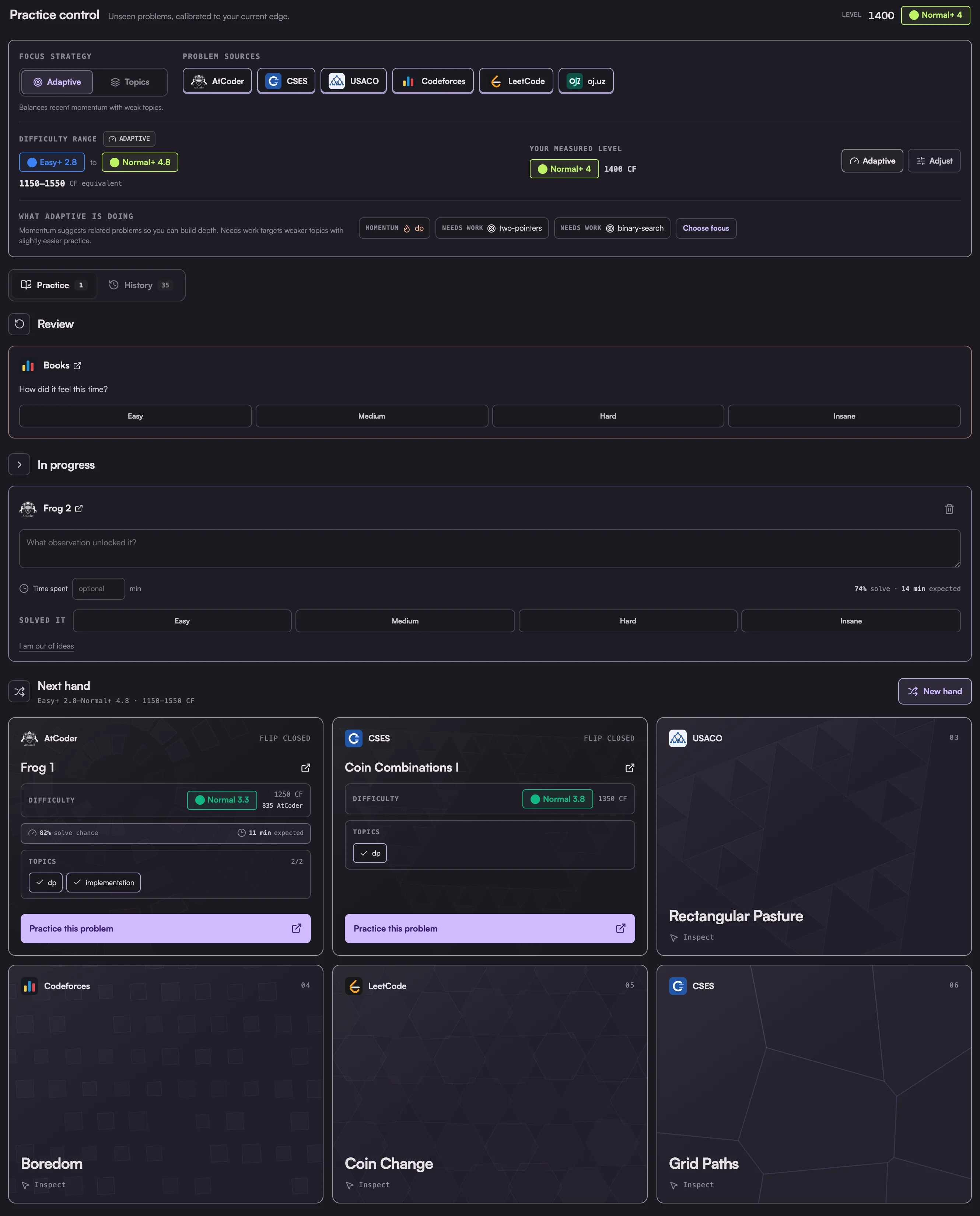The width and height of the screenshot is (980, 1216).
Task: Open Frog 2 external link icon
Action: [79, 509]
